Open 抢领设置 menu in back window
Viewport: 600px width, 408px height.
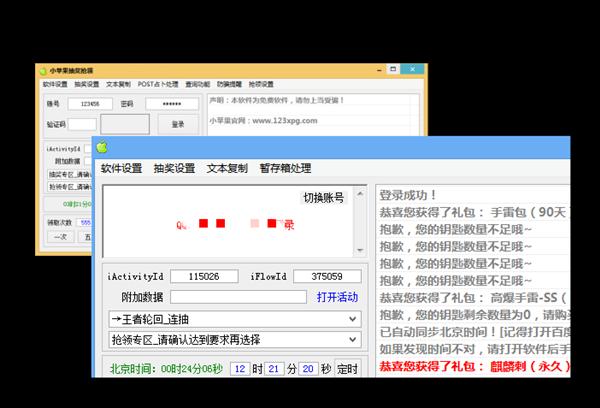coord(261,84)
